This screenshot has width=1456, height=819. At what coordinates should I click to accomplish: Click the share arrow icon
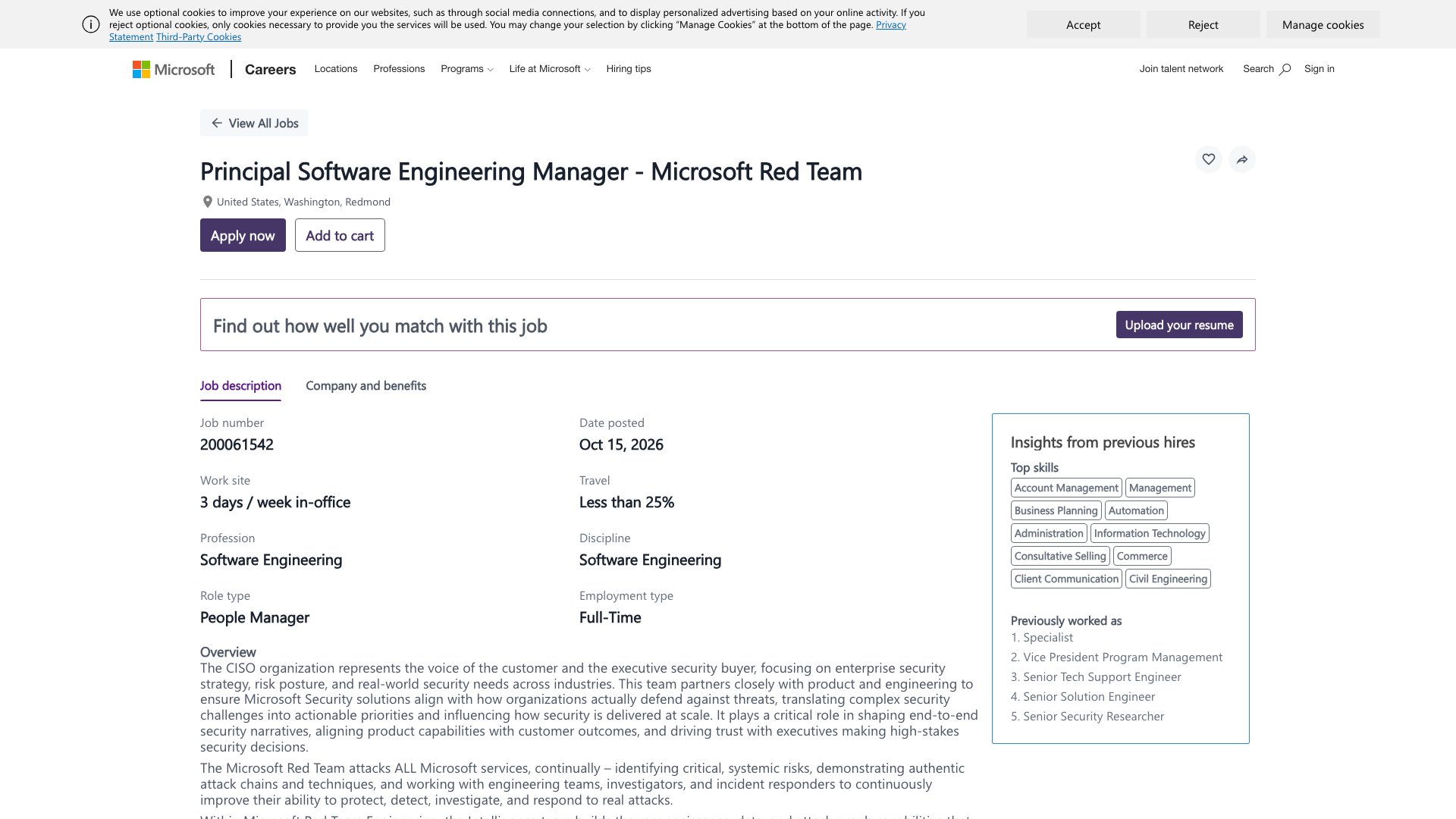pos(1242,159)
